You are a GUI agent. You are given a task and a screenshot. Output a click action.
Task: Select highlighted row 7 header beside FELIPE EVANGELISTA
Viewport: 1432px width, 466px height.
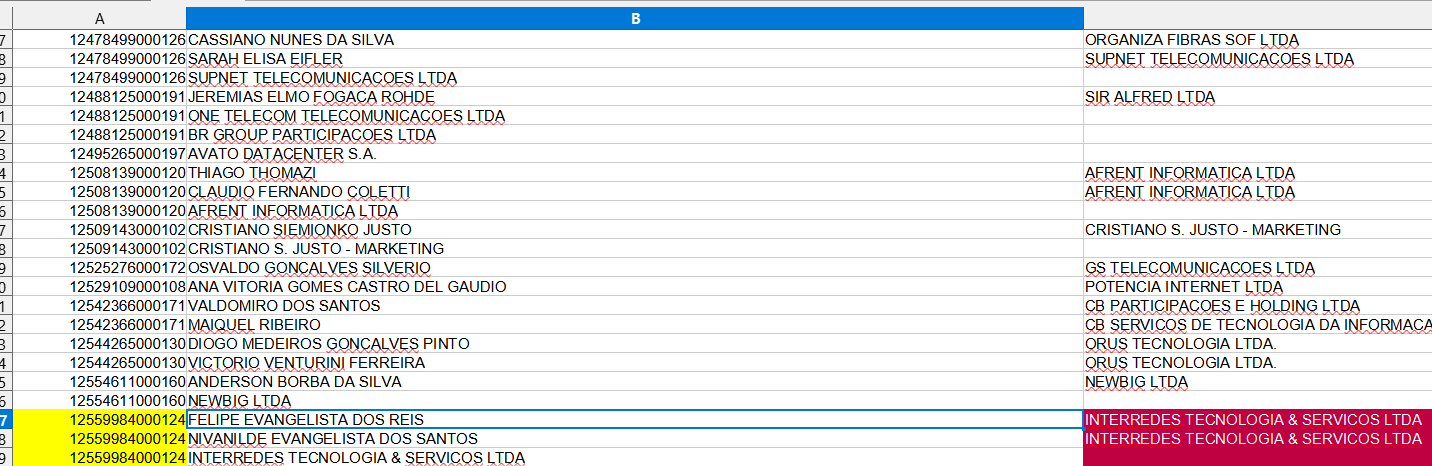(x=6, y=420)
